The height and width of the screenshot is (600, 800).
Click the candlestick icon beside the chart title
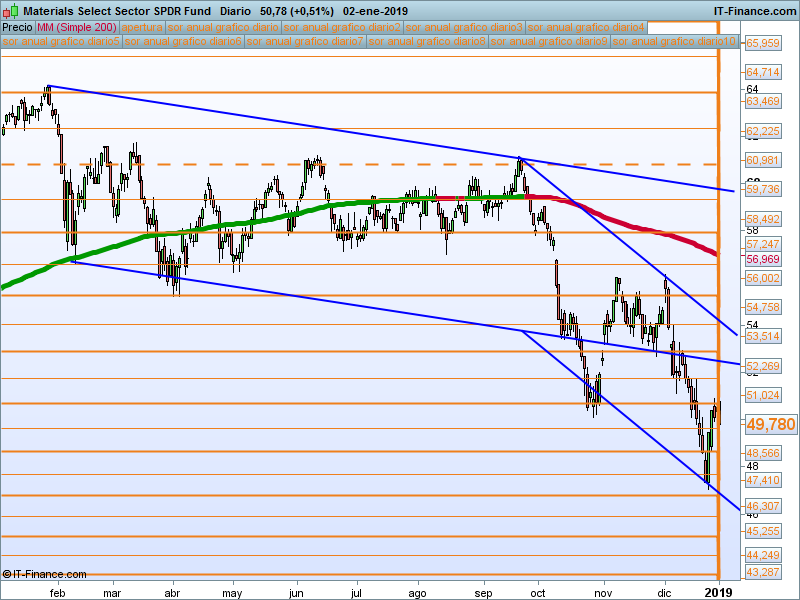coord(11,11)
